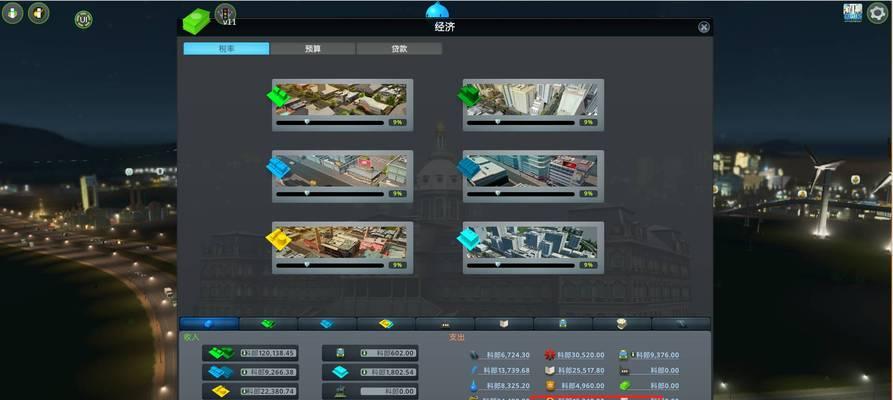Adjust the high-density commercial tax slider
The image size is (893, 400).
pyautogui.click(x=521, y=194)
